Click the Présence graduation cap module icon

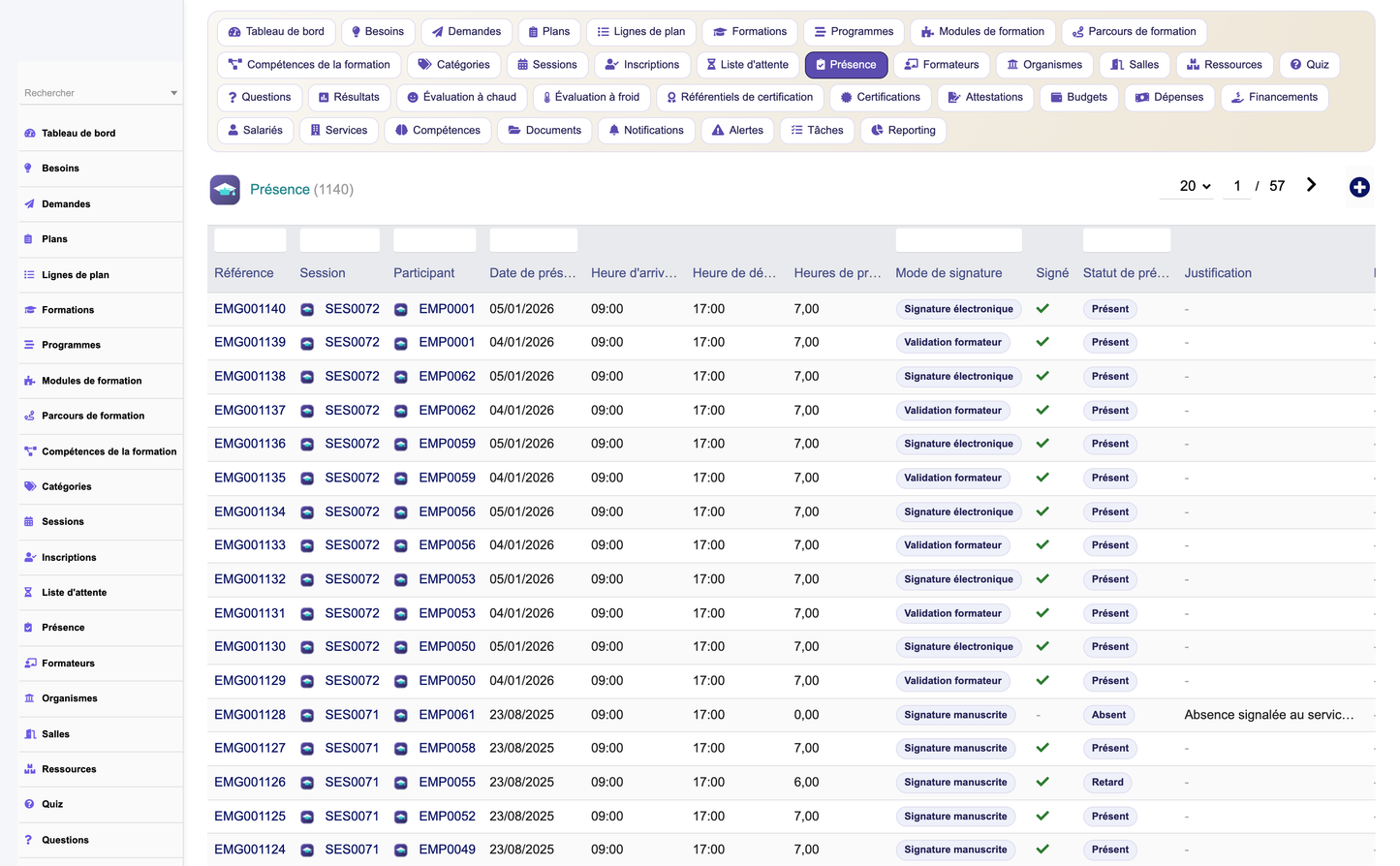pyautogui.click(x=225, y=190)
